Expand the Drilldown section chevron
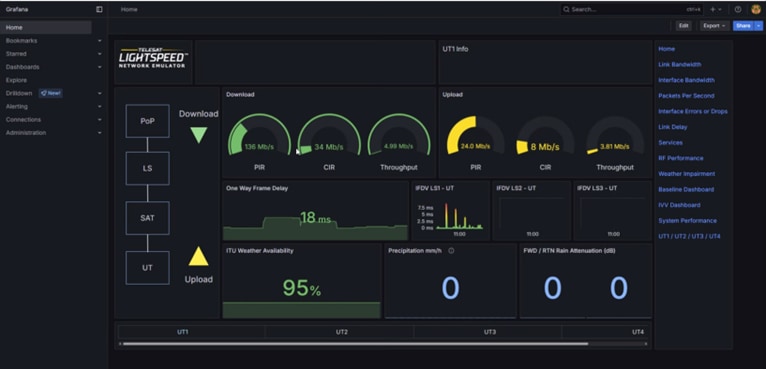The width and height of the screenshot is (766, 369). pos(100,93)
